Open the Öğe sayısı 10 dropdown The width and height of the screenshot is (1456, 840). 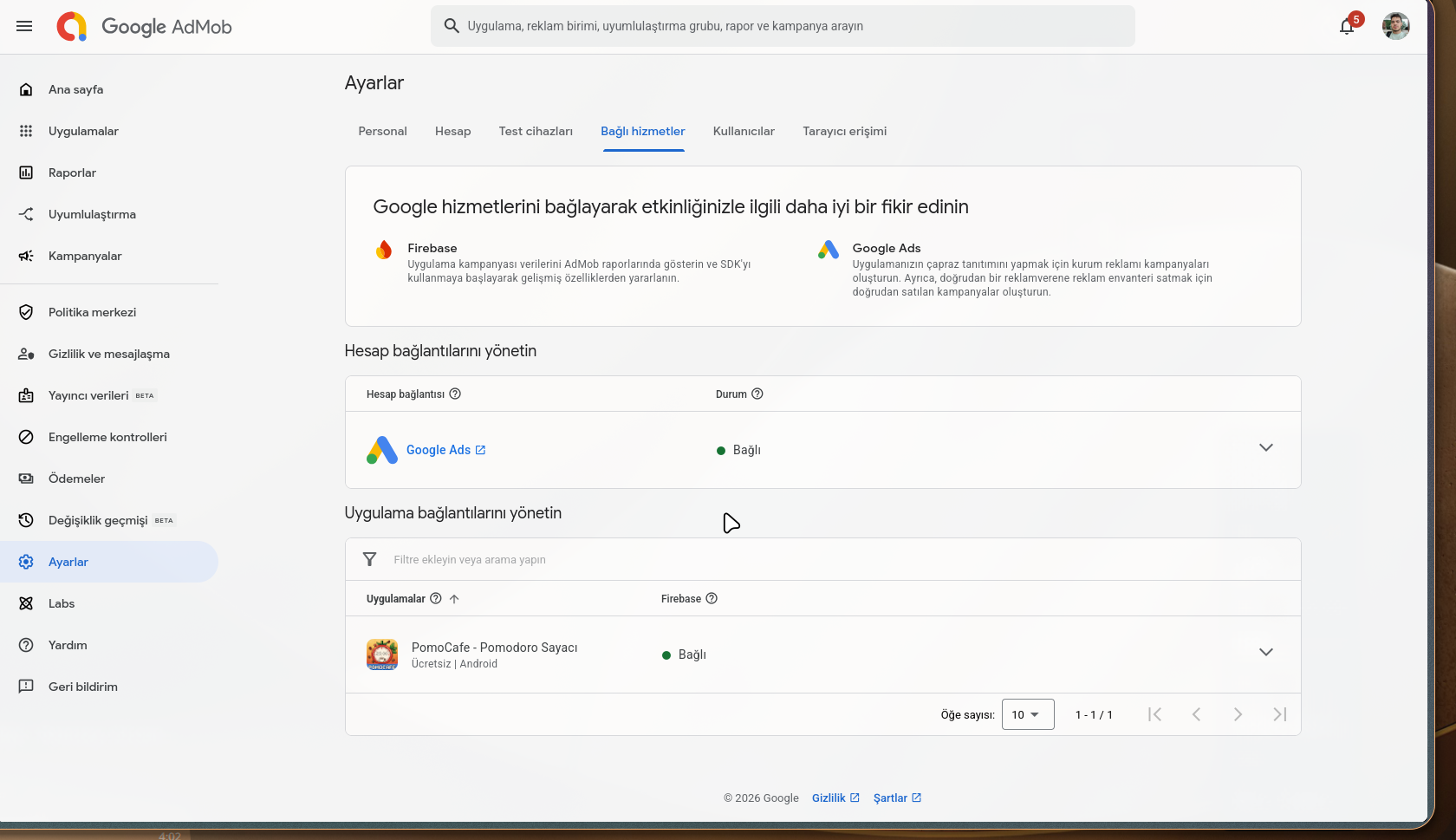(x=1028, y=714)
